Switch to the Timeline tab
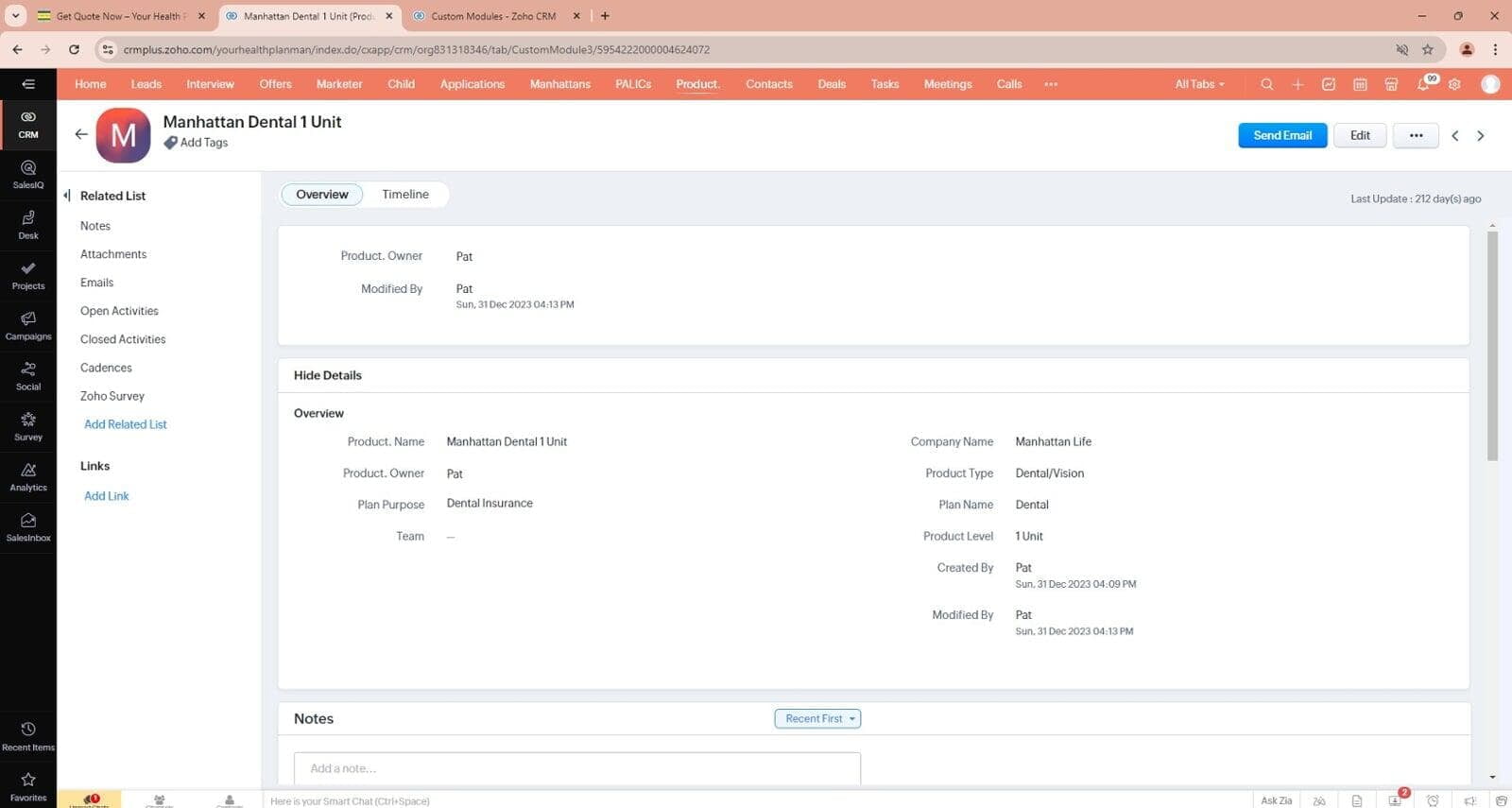 pos(405,195)
